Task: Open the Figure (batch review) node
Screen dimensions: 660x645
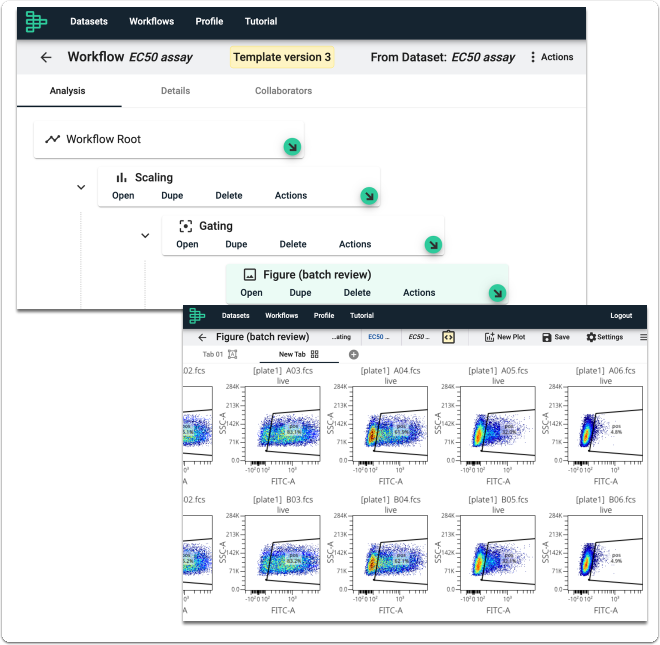Action: coord(251,293)
